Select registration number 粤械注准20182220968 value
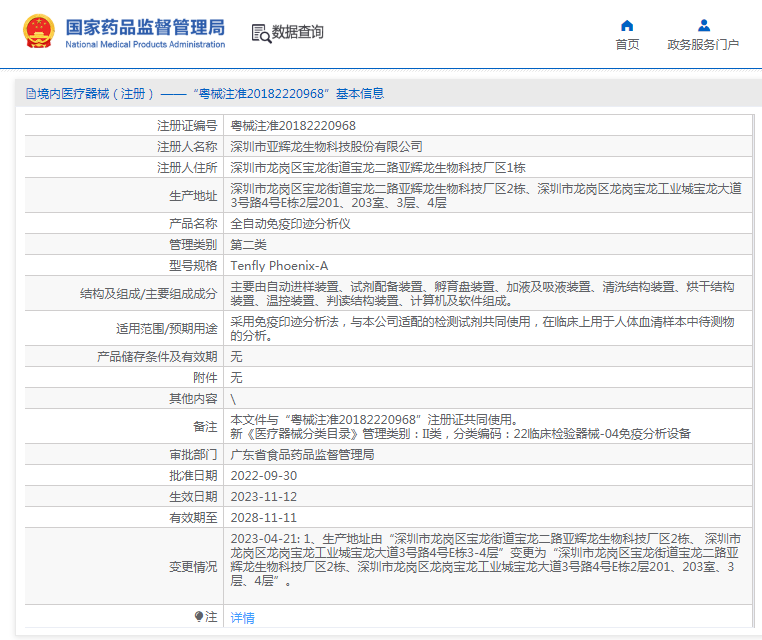The width and height of the screenshot is (762, 640). point(293,126)
